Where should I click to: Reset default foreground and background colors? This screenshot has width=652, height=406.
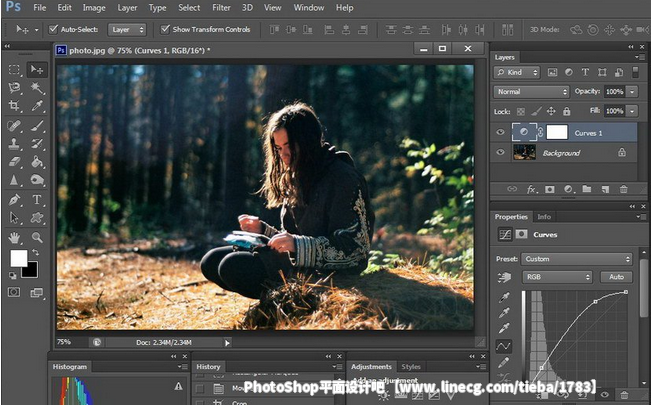[13, 275]
